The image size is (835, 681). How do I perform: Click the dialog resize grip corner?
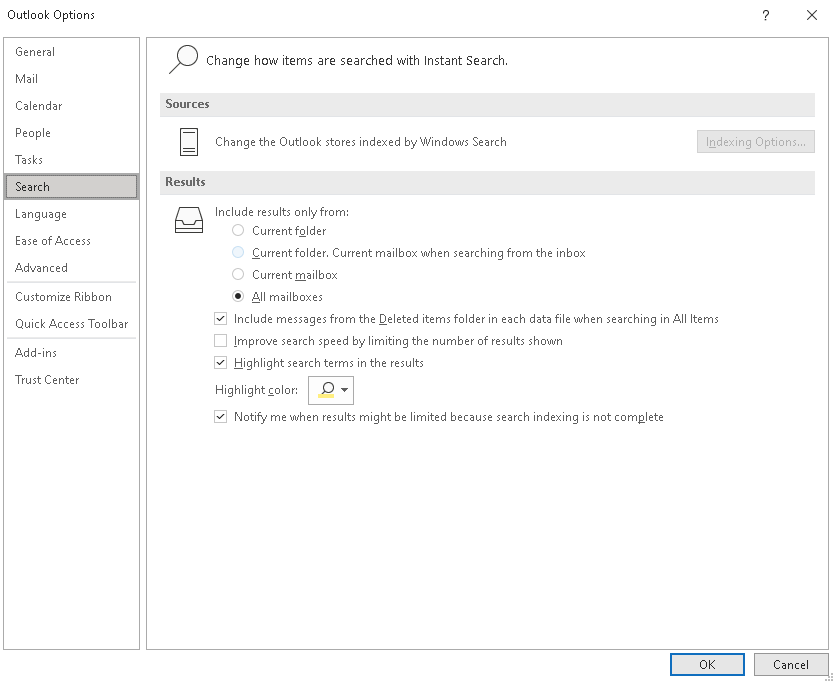pyautogui.click(x=829, y=676)
